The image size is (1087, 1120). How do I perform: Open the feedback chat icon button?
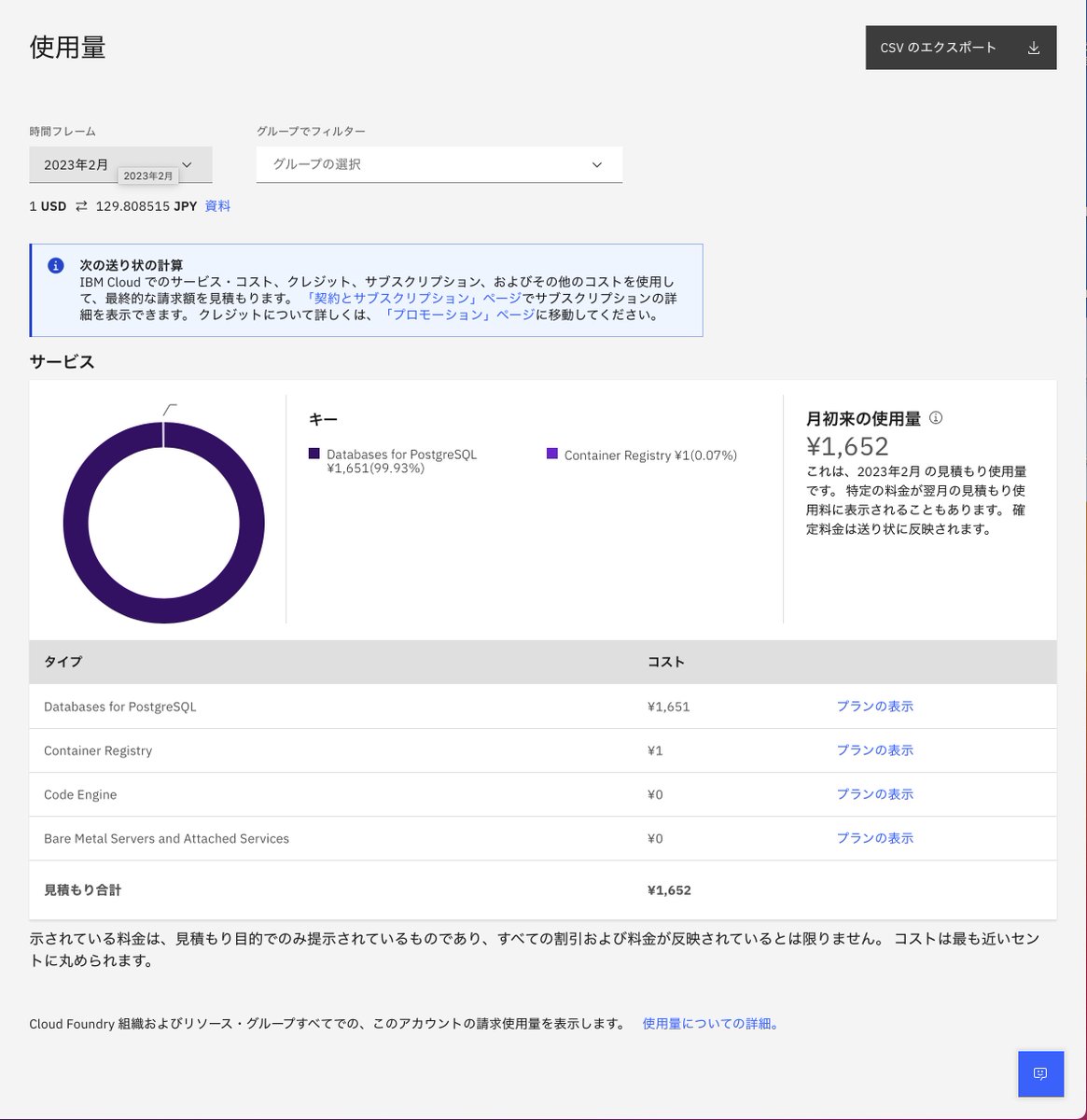click(x=1040, y=1073)
